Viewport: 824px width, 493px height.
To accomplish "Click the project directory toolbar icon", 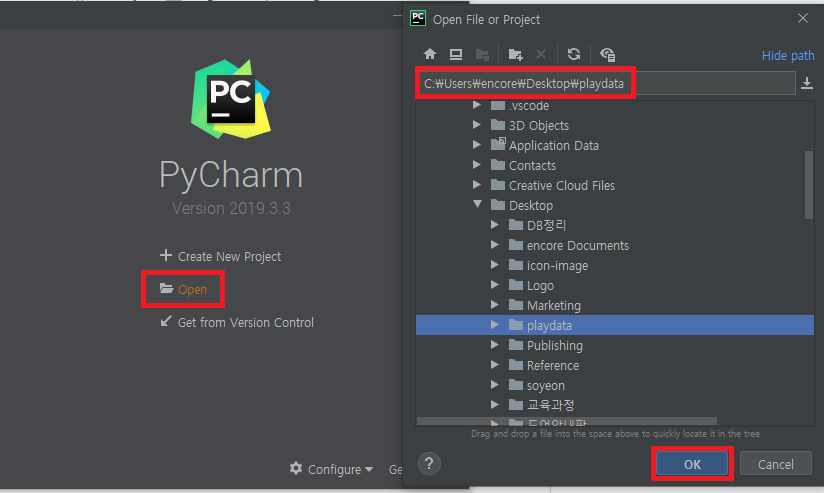I will point(482,55).
